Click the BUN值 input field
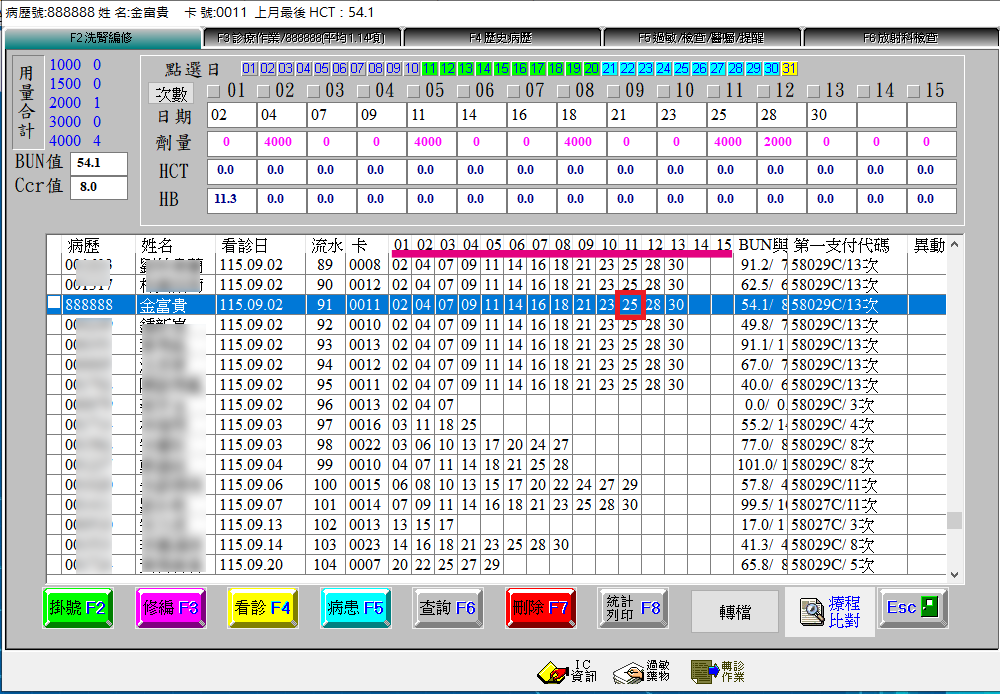The width and height of the screenshot is (1000, 694). coord(98,163)
